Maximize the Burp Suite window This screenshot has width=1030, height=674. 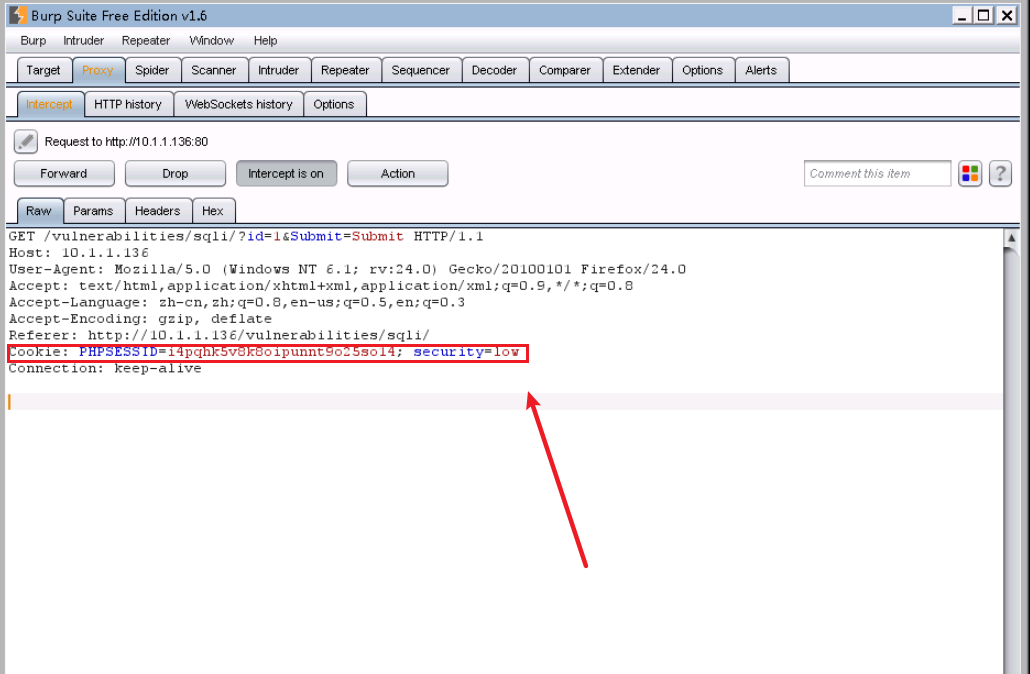click(983, 15)
